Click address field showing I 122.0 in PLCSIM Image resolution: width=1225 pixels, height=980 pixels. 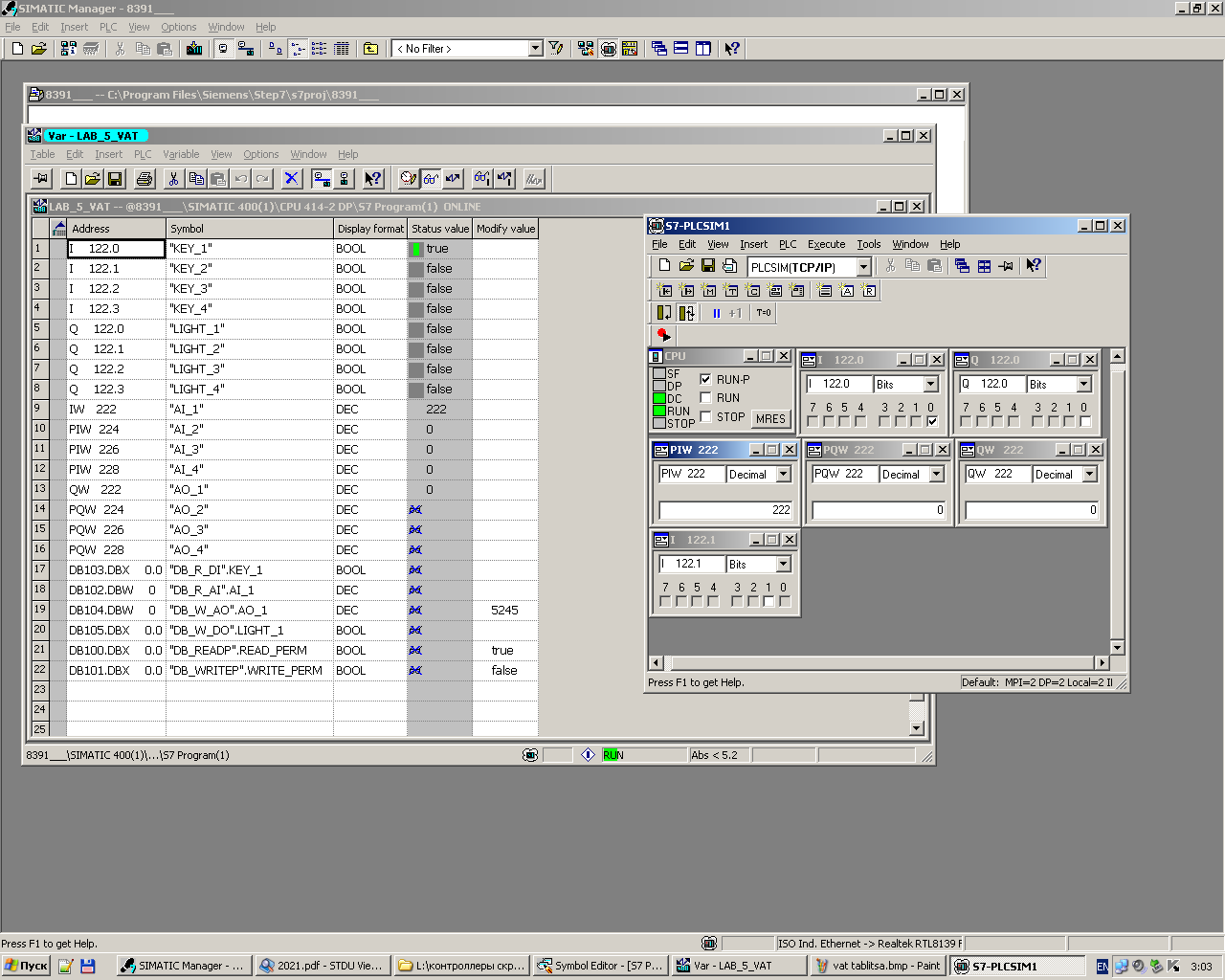(839, 384)
